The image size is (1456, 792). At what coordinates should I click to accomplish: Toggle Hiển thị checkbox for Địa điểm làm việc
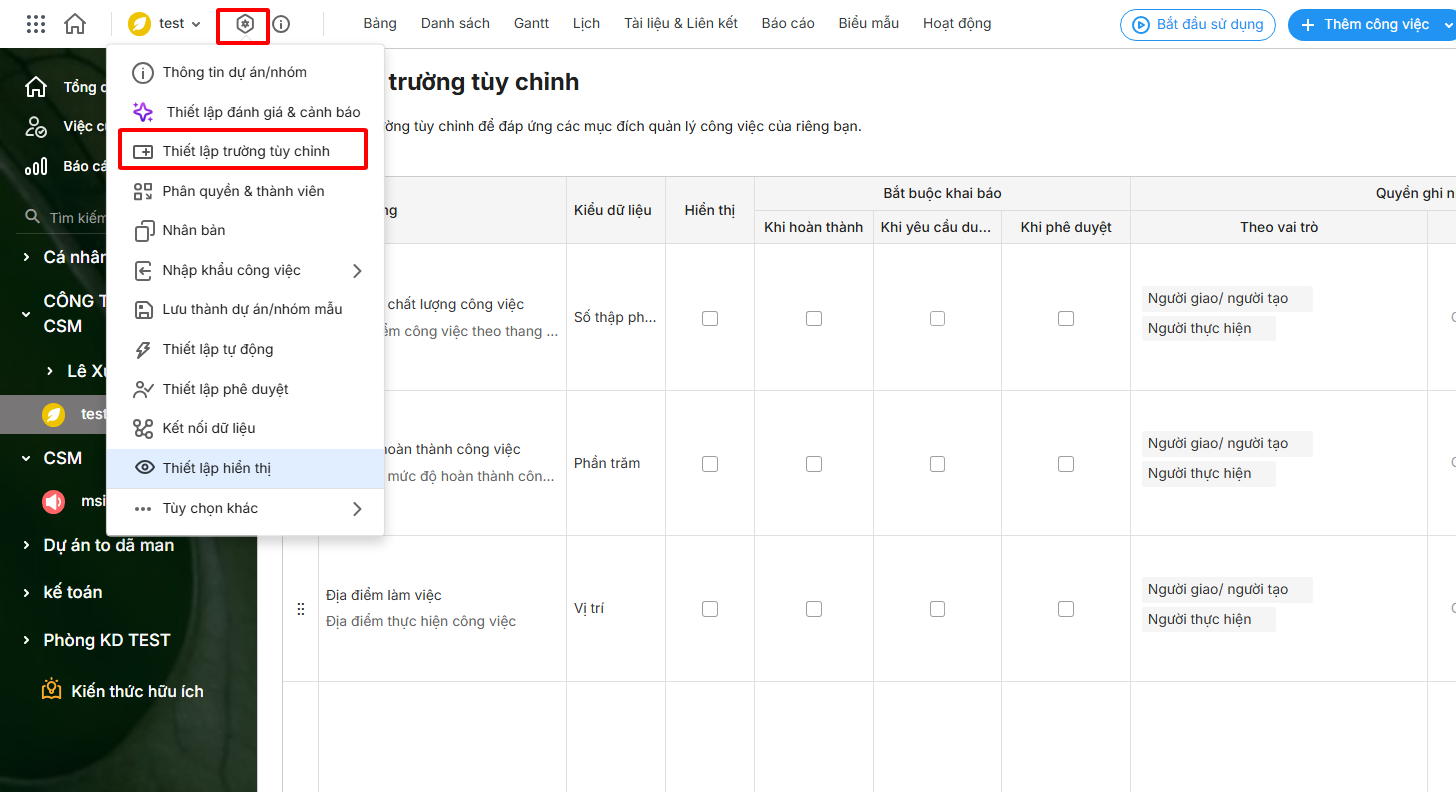[x=710, y=609]
